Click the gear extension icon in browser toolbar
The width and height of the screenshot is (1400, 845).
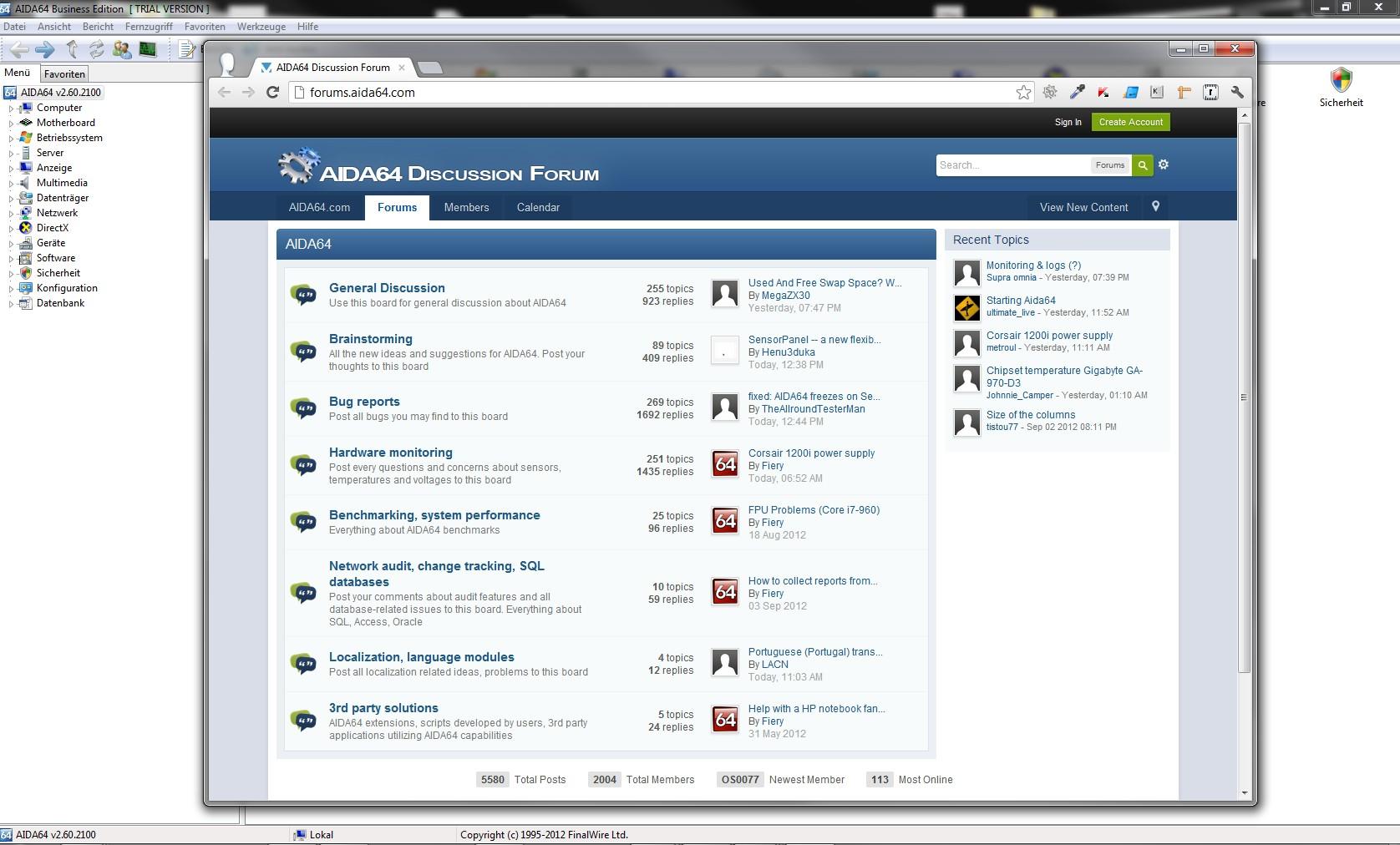[1050, 93]
